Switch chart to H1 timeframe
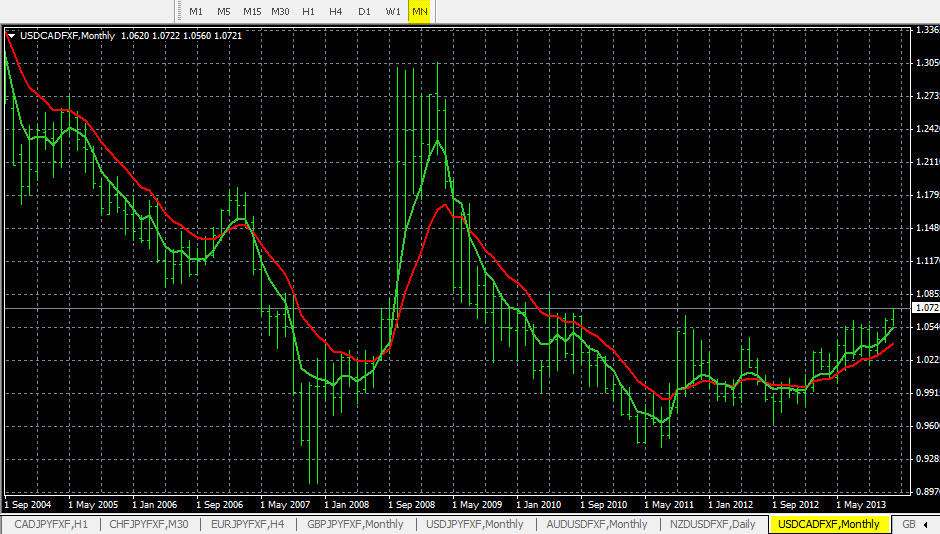 click(x=308, y=11)
